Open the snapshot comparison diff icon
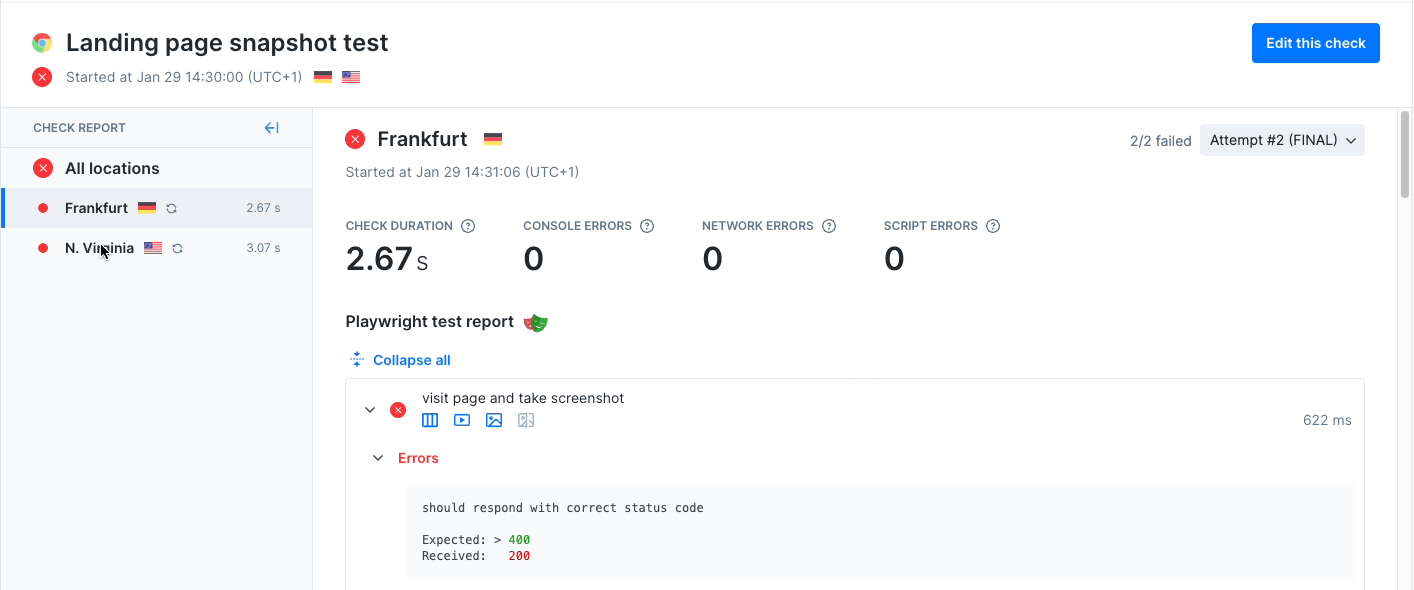 (526, 421)
